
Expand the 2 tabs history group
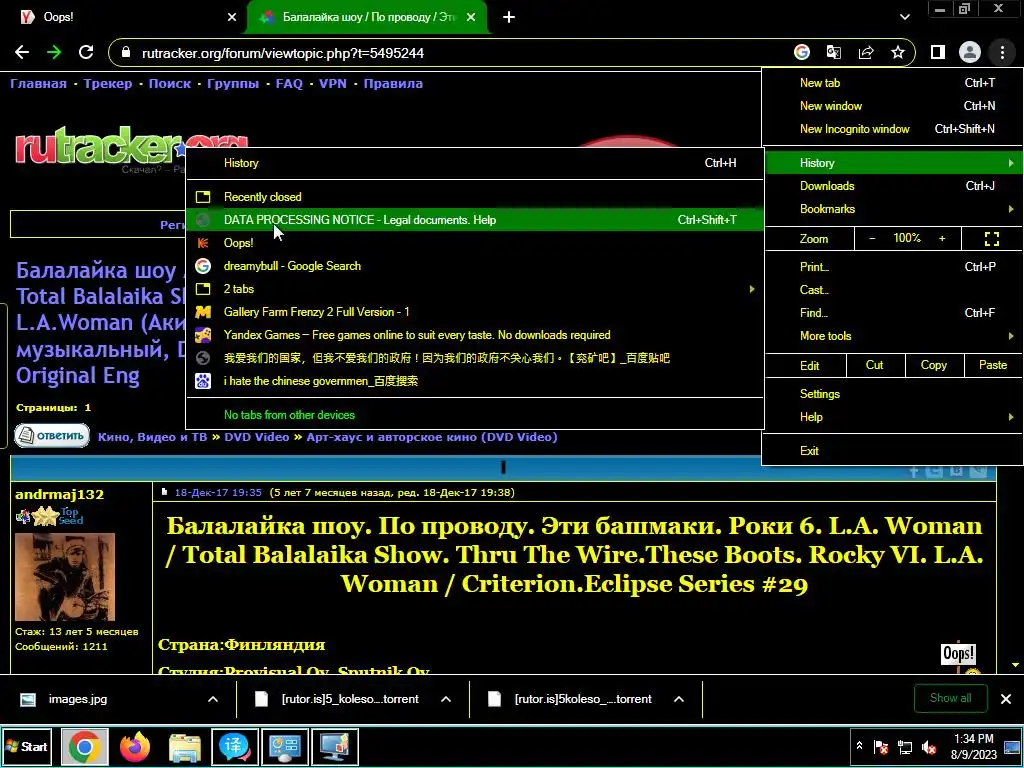pyautogui.click(x=475, y=289)
